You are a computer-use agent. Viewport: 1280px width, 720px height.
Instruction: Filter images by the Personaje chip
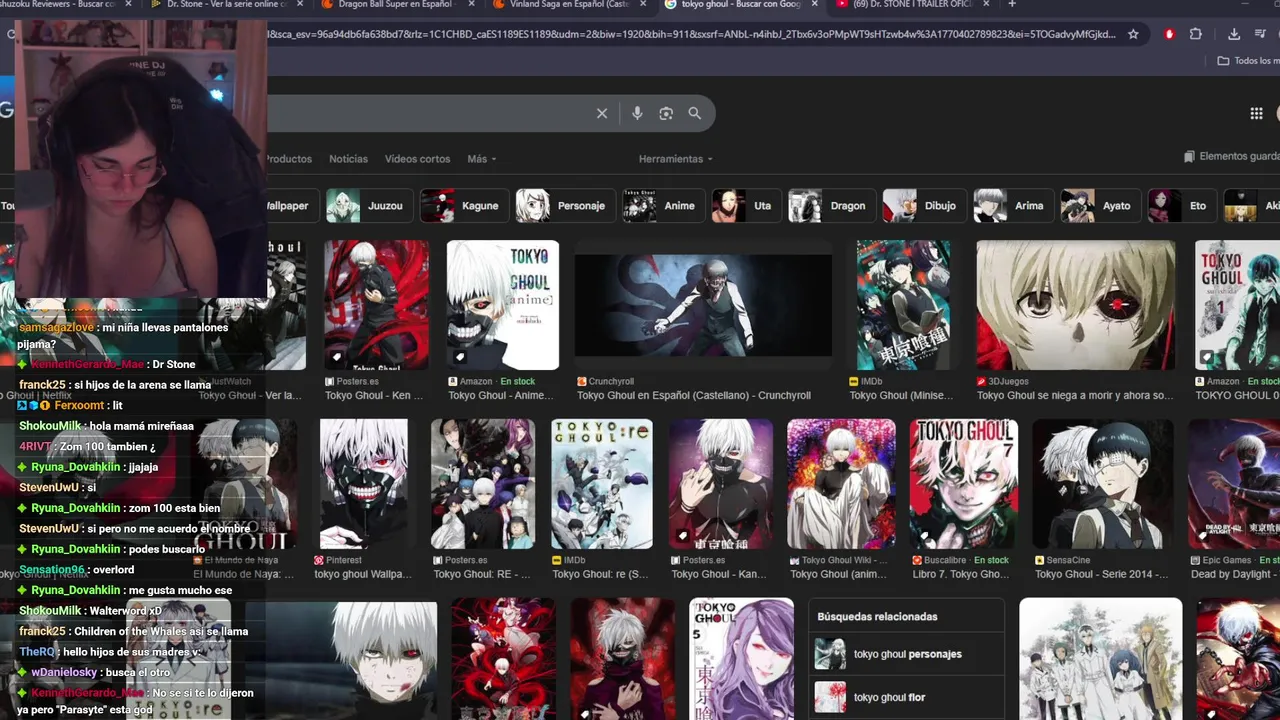pyautogui.click(x=564, y=206)
